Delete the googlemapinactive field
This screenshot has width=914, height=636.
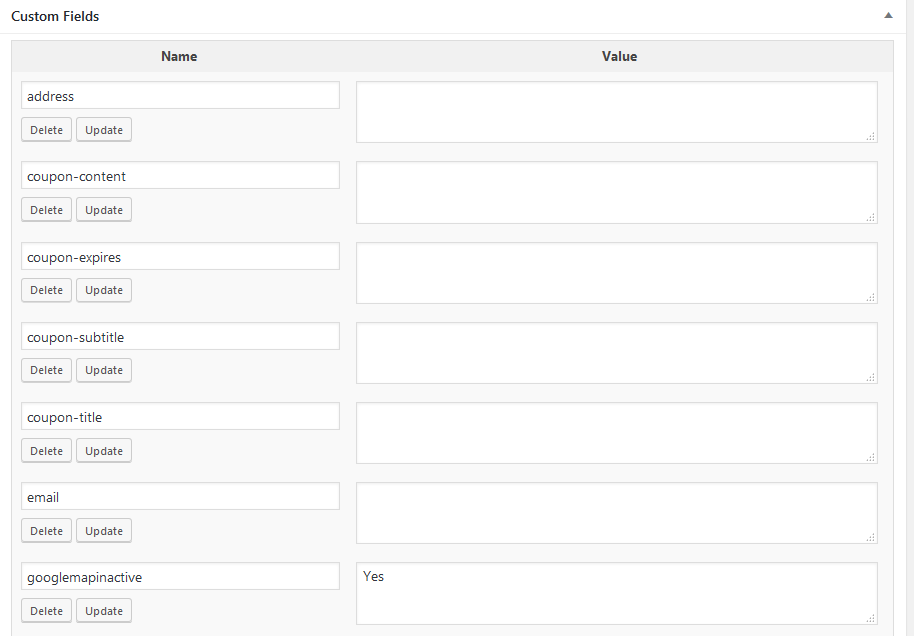click(46, 611)
